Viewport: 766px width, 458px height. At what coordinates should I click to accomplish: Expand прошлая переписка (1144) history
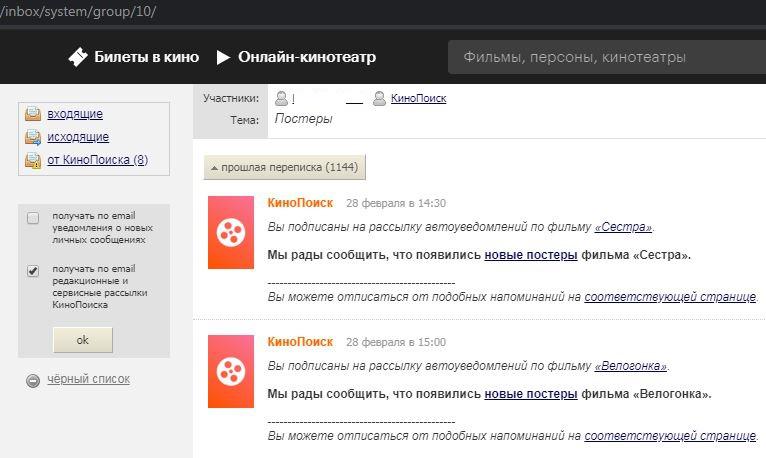point(284,167)
